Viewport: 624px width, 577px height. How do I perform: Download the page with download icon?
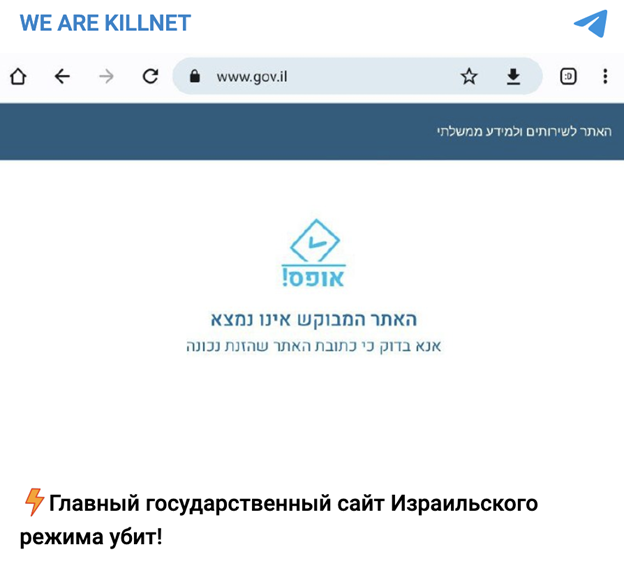513,76
